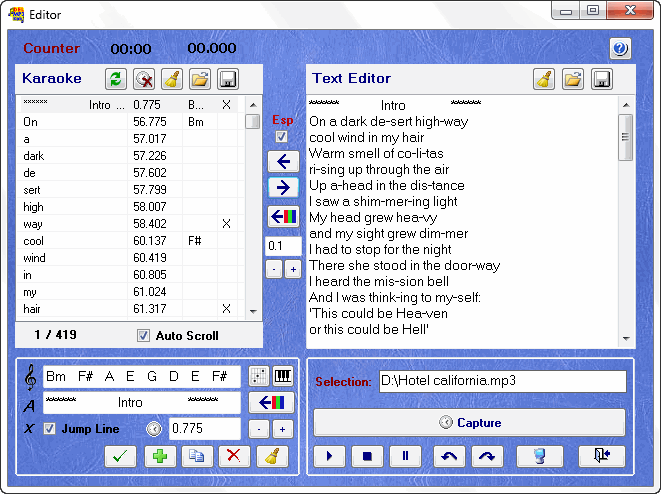The width and height of the screenshot is (661, 494).
Task: Click Text Editor scroll down arrow
Action: pyautogui.click(x=626, y=338)
